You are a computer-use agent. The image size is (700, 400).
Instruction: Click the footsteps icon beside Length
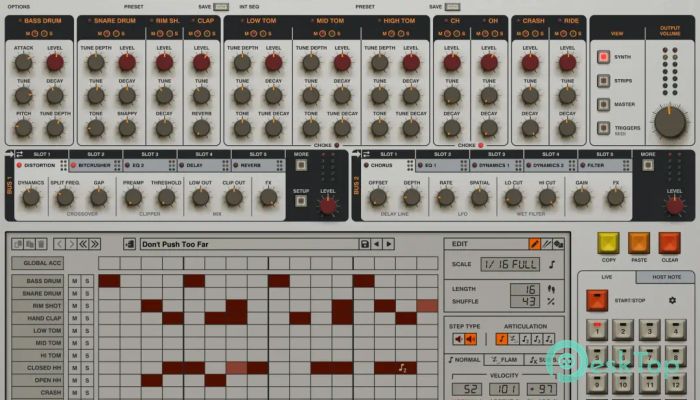tap(551, 289)
